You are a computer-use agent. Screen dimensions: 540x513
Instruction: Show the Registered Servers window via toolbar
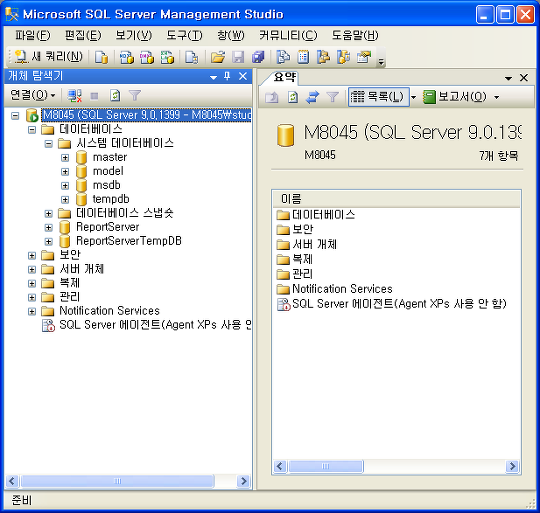(x=283, y=57)
